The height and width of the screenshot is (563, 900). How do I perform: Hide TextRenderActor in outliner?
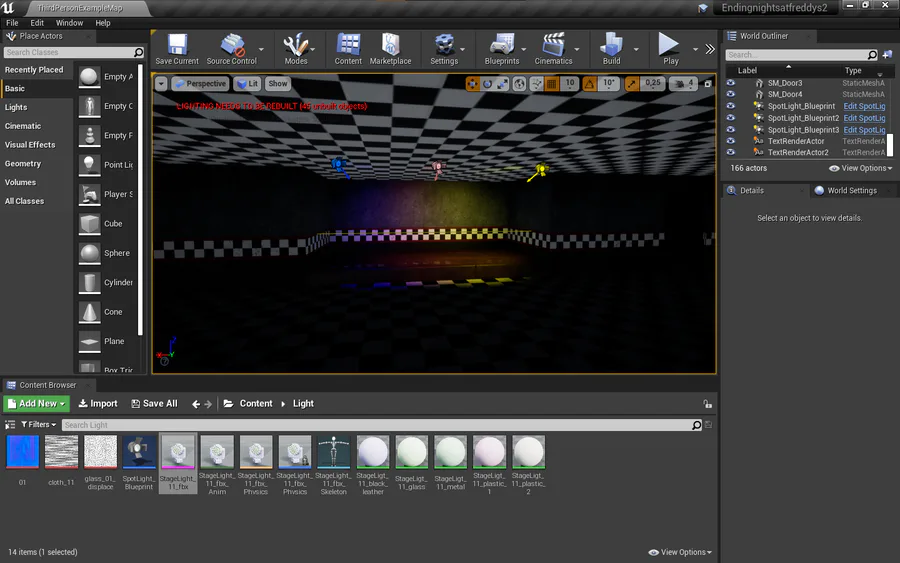[730, 141]
